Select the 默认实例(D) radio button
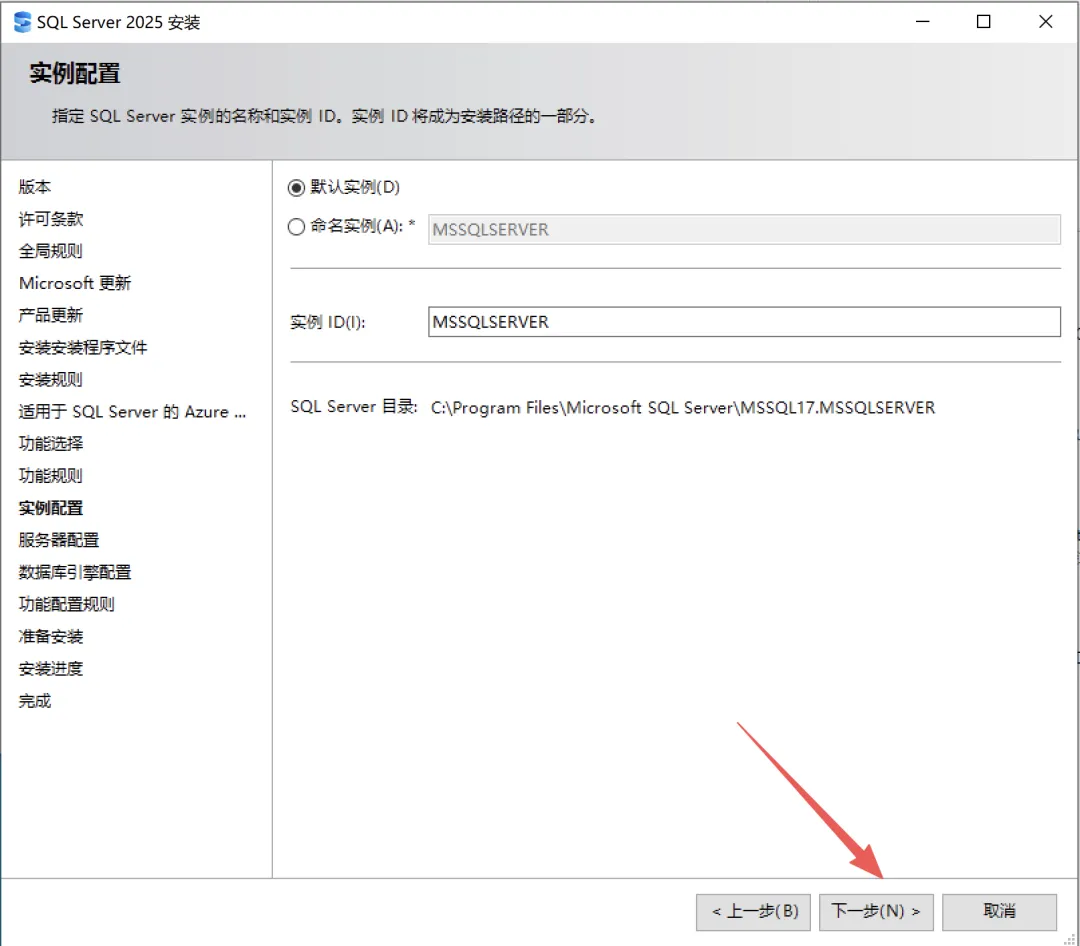This screenshot has width=1080, height=946. coord(296,187)
